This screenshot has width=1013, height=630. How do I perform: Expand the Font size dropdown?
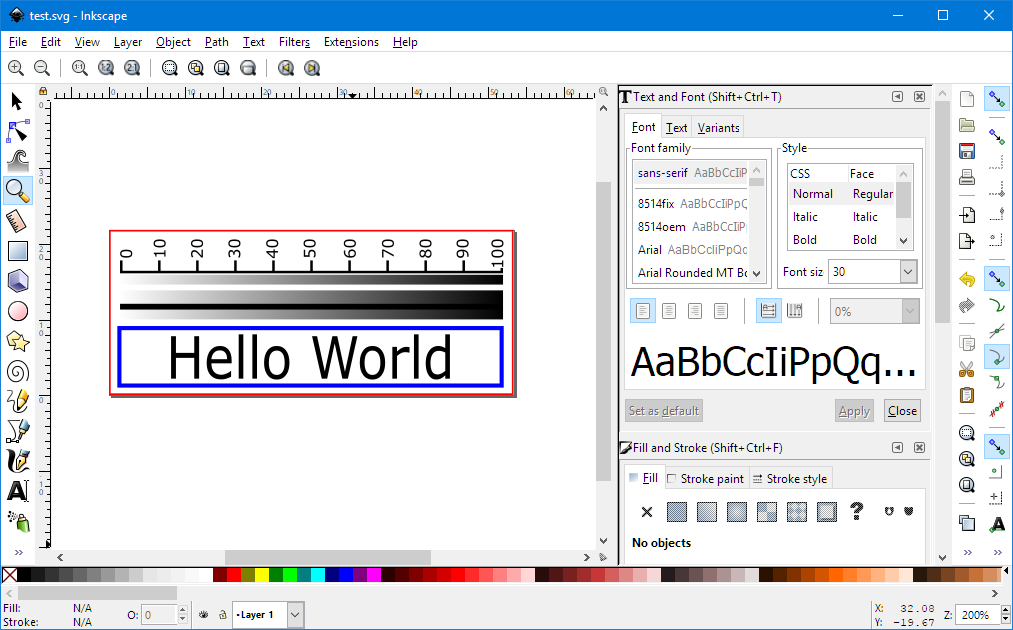908,271
